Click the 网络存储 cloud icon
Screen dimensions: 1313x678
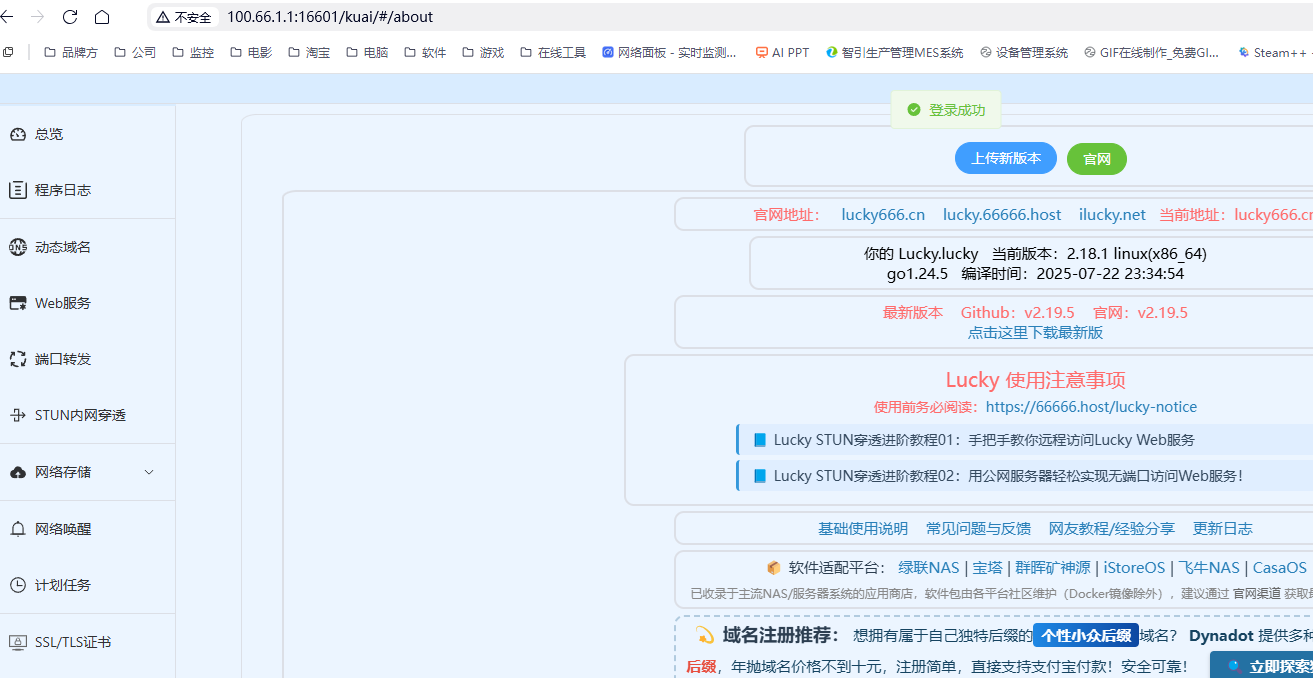point(18,472)
